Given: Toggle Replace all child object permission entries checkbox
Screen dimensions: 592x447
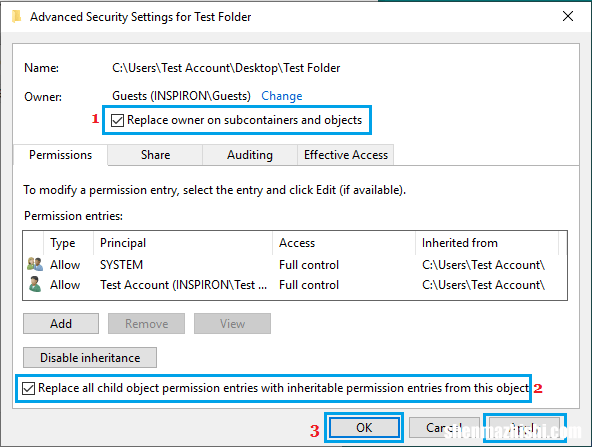Looking at the screenshot, I should click(x=29, y=388).
